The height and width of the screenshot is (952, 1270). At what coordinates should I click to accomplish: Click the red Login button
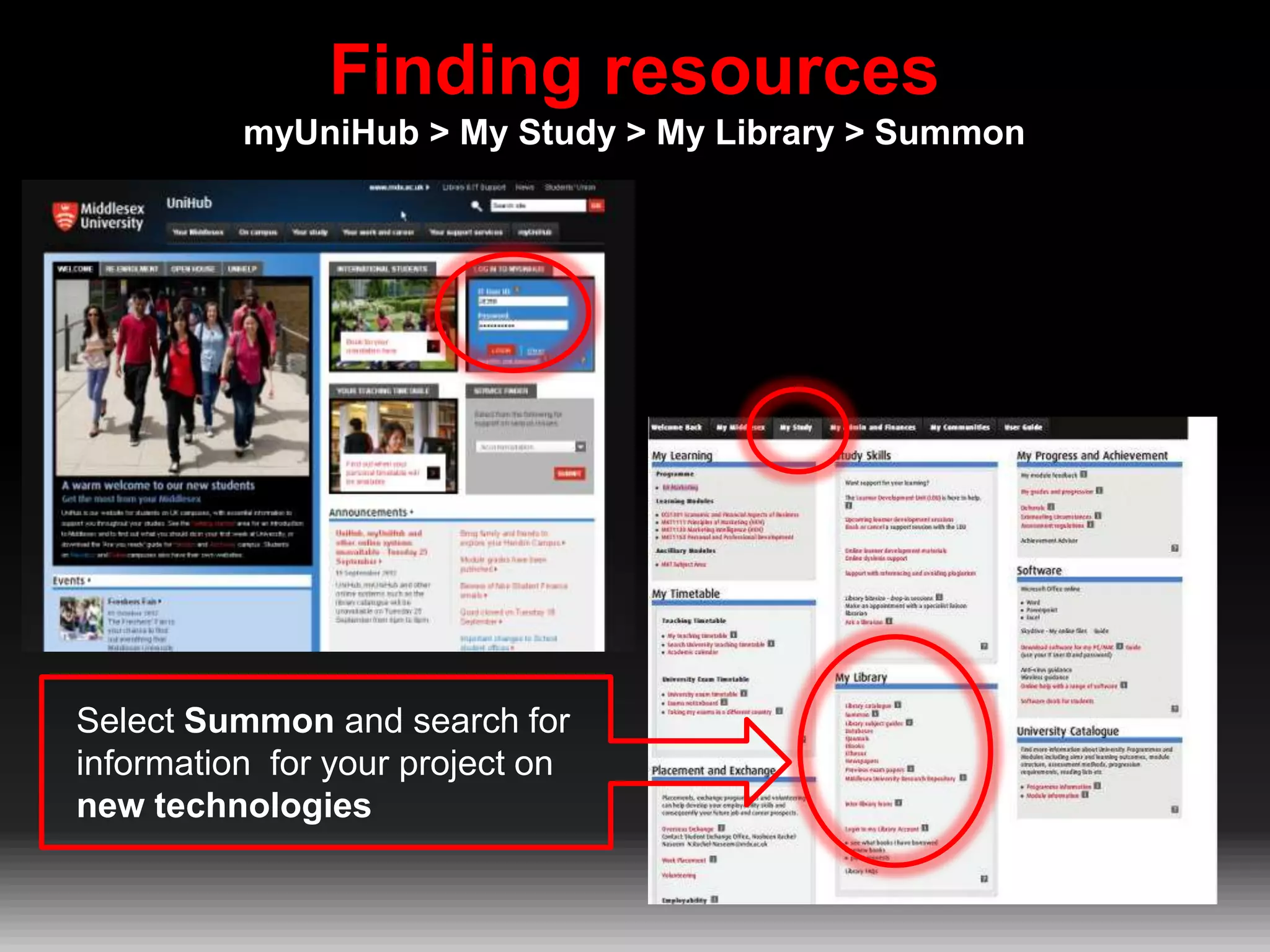point(500,351)
